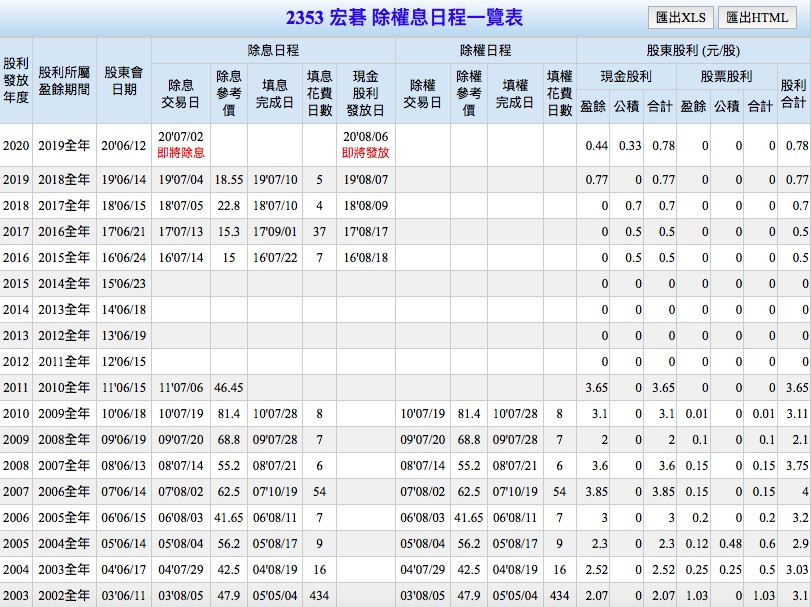Click the 股利合計 column header

(793, 94)
